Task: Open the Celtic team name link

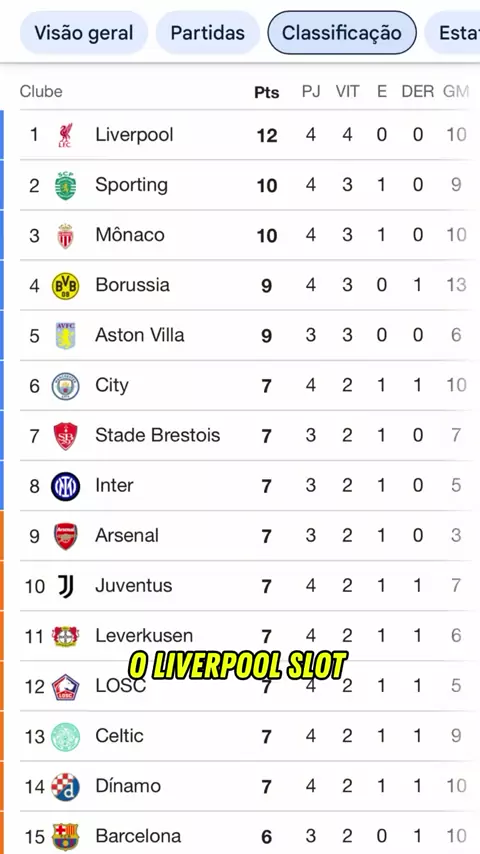Action: click(119, 736)
